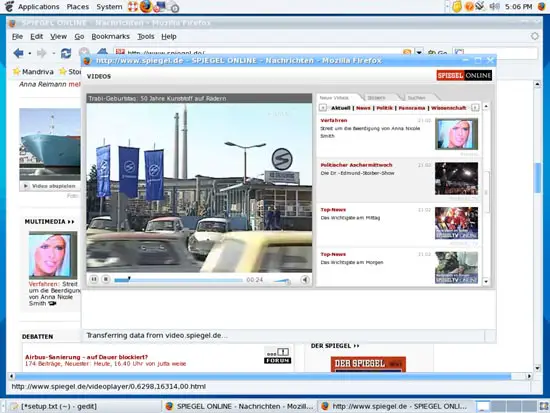
Task: Click the search engine icon in search box
Action: click(x=459, y=53)
